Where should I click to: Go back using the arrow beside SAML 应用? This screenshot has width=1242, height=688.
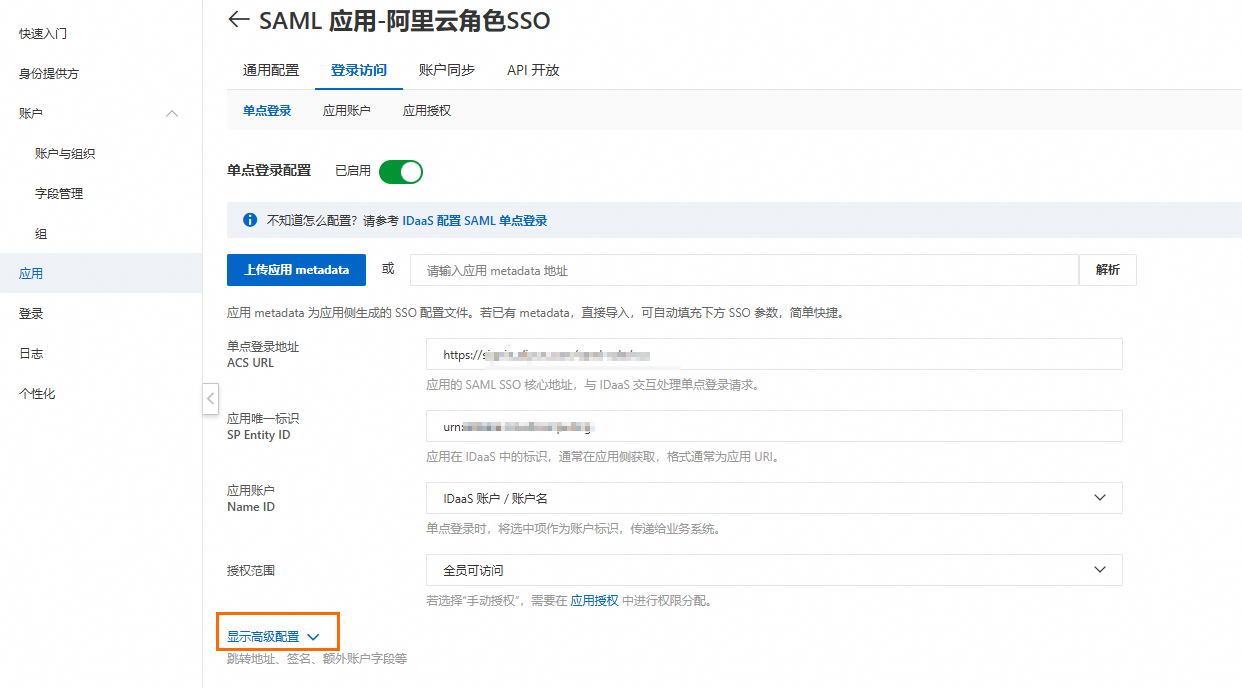(238, 20)
